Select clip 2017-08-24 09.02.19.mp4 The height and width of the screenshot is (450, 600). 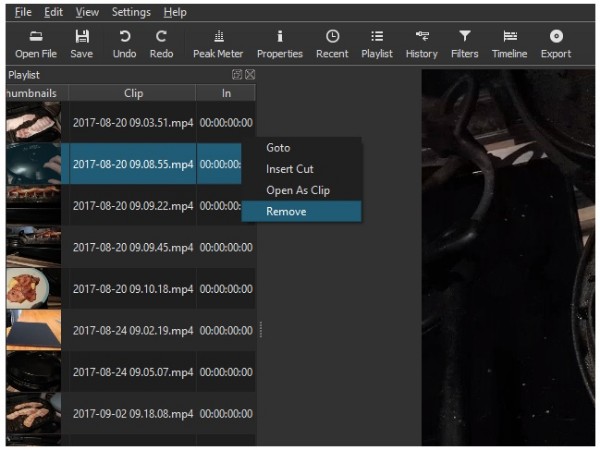point(133,331)
